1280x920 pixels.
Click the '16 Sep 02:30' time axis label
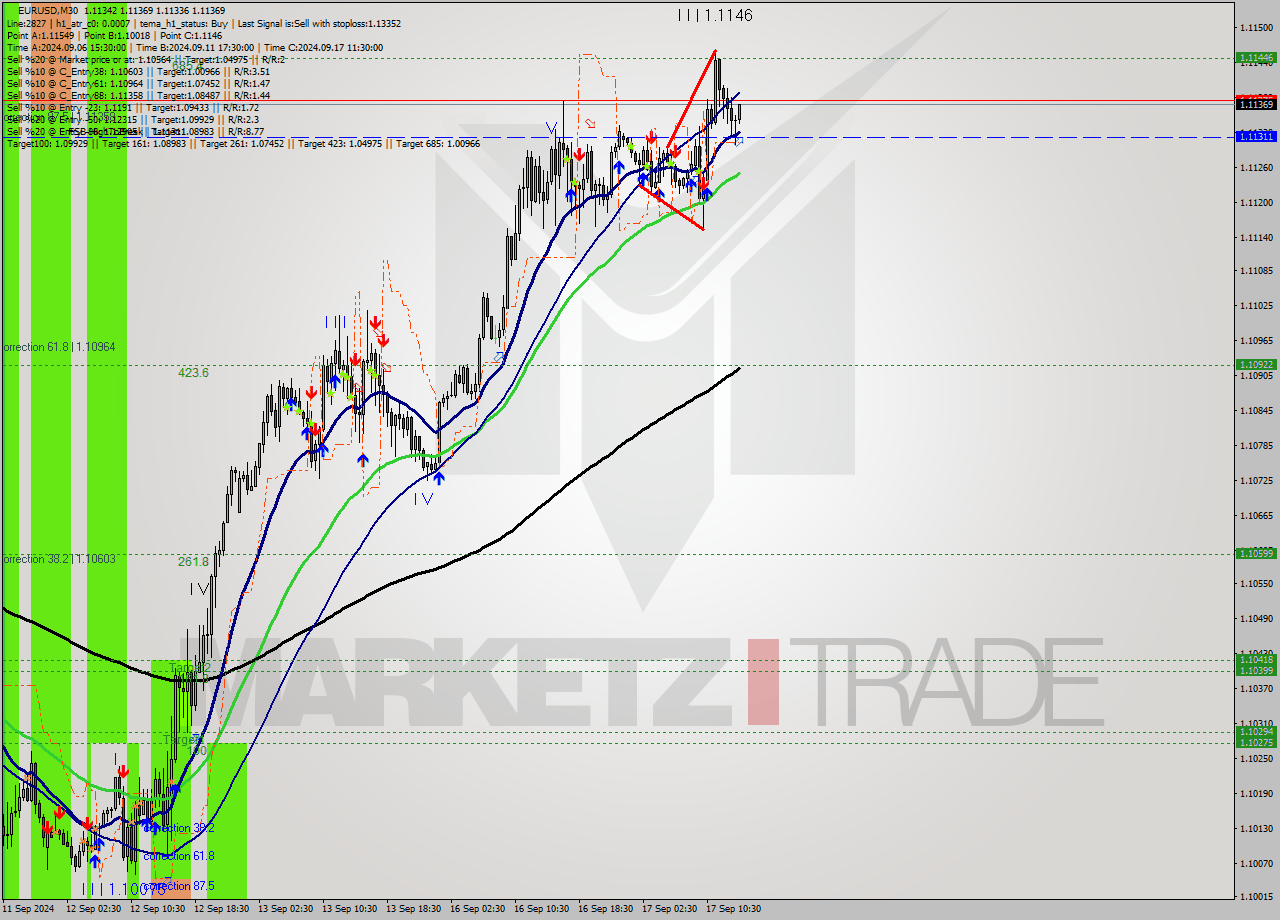[477, 909]
